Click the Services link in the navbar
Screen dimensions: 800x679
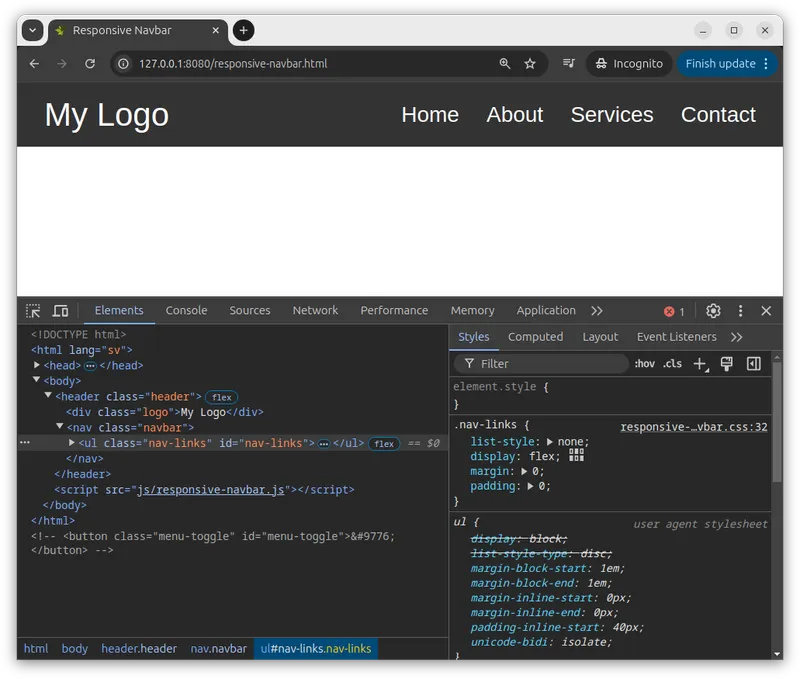coord(611,115)
